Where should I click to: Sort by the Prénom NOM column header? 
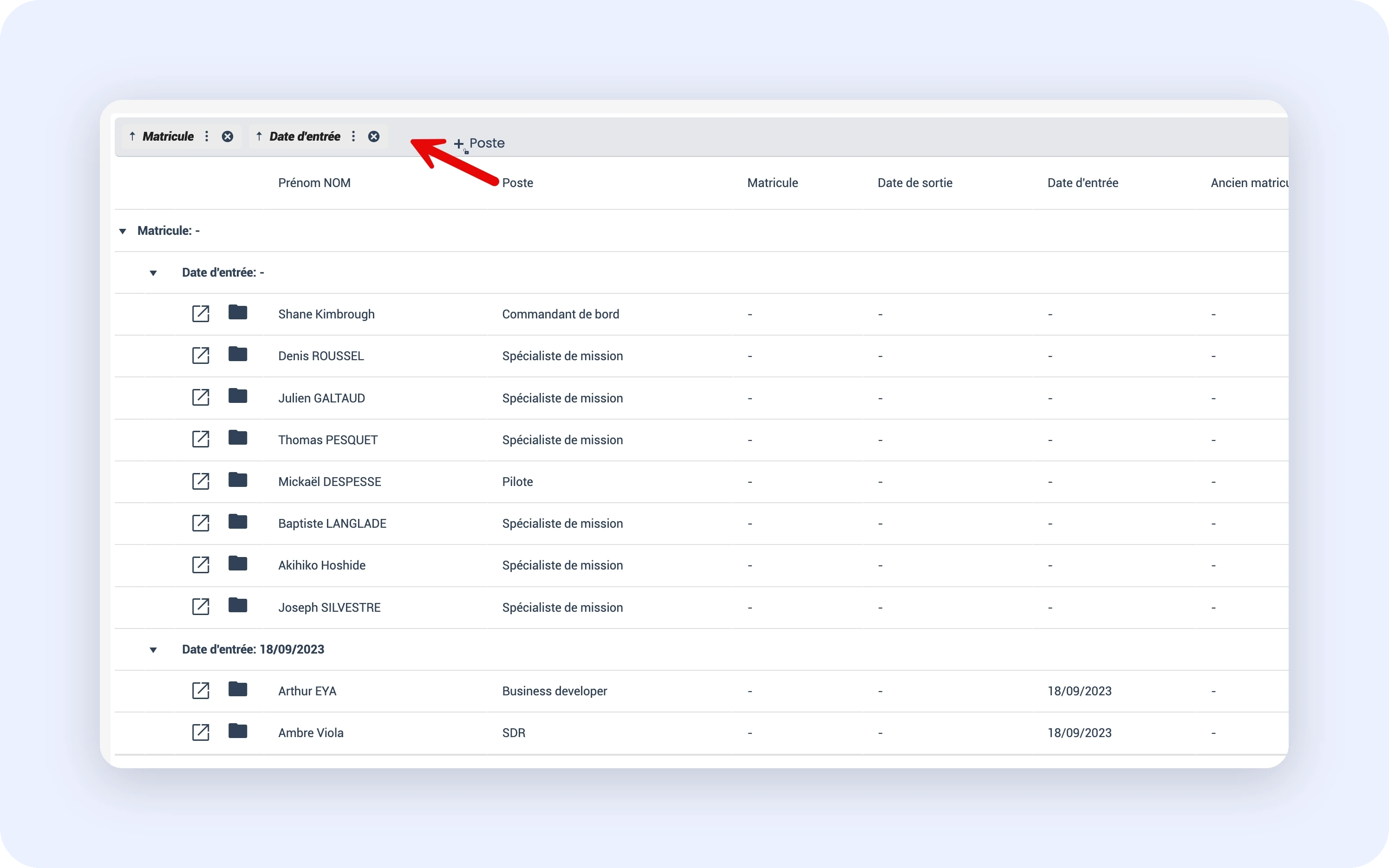pos(314,183)
